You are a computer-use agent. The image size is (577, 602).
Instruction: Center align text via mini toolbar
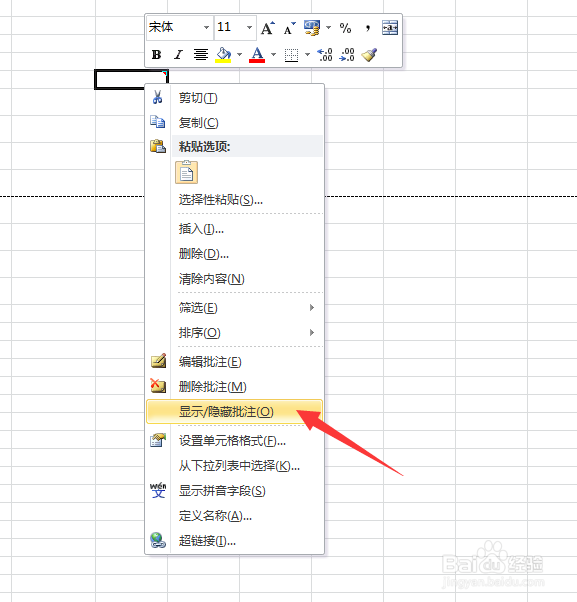(200, 55)
